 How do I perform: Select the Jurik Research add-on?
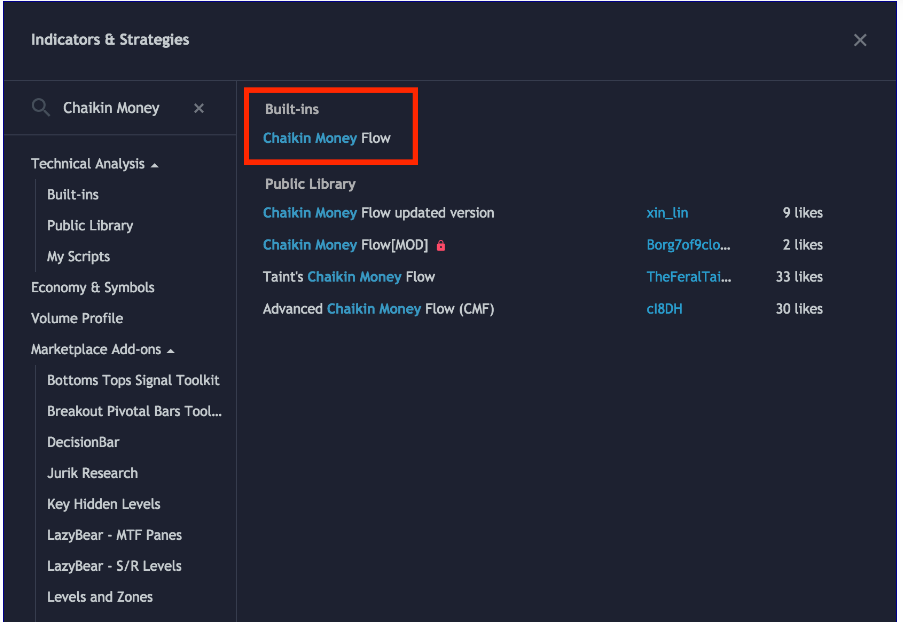[92, 474]
